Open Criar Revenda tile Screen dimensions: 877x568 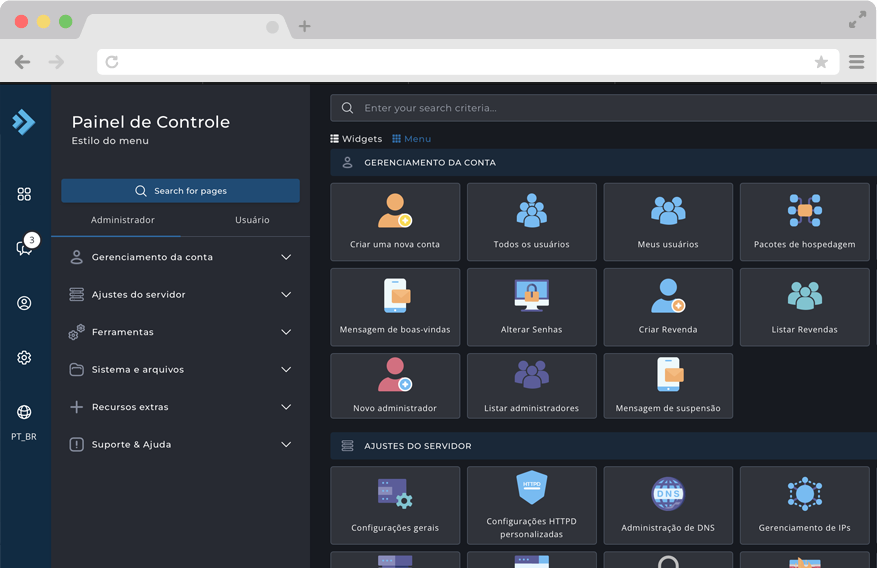coord(668,307)
